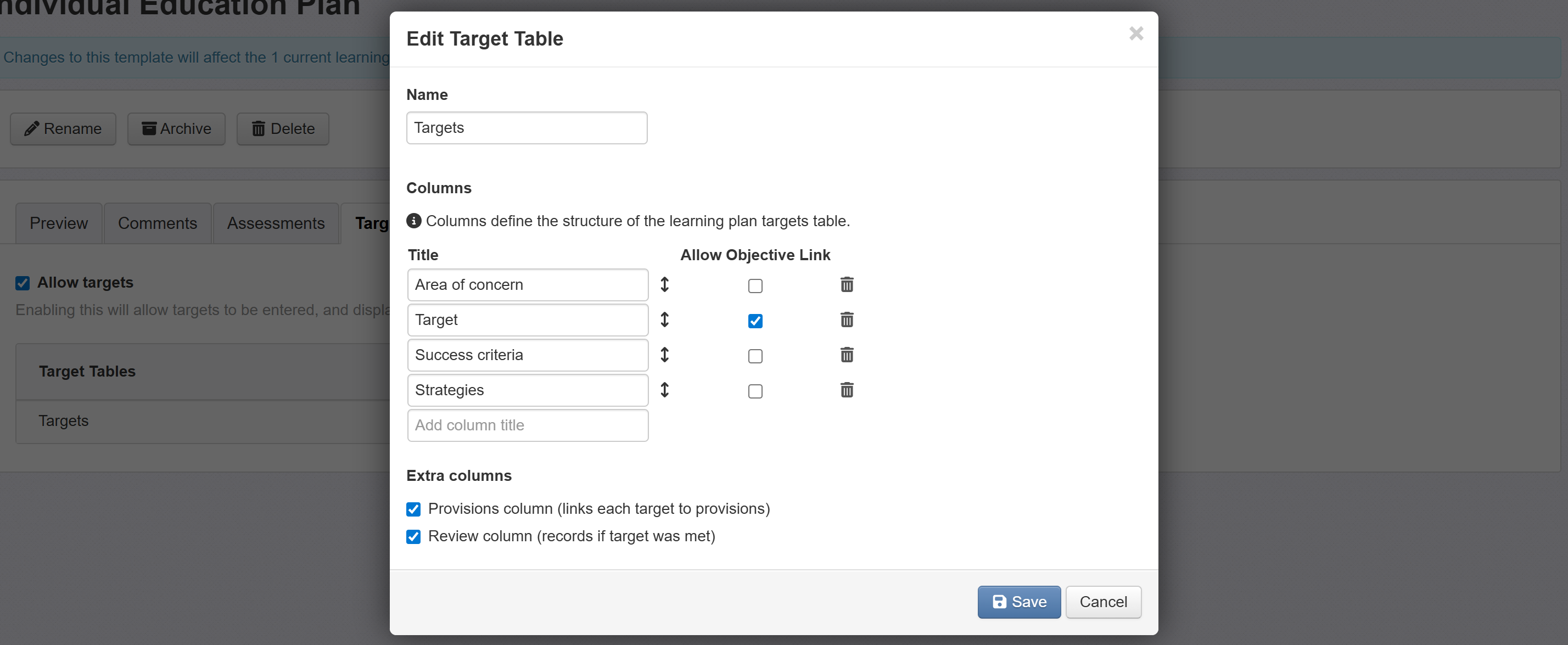
Task: Delete the Area of concern column
Action: point(847,285)
